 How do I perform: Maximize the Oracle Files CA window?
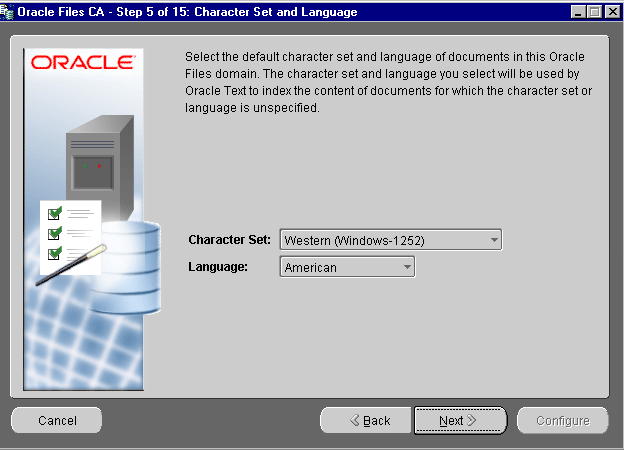pyautogui.click(x=595, y=12)
